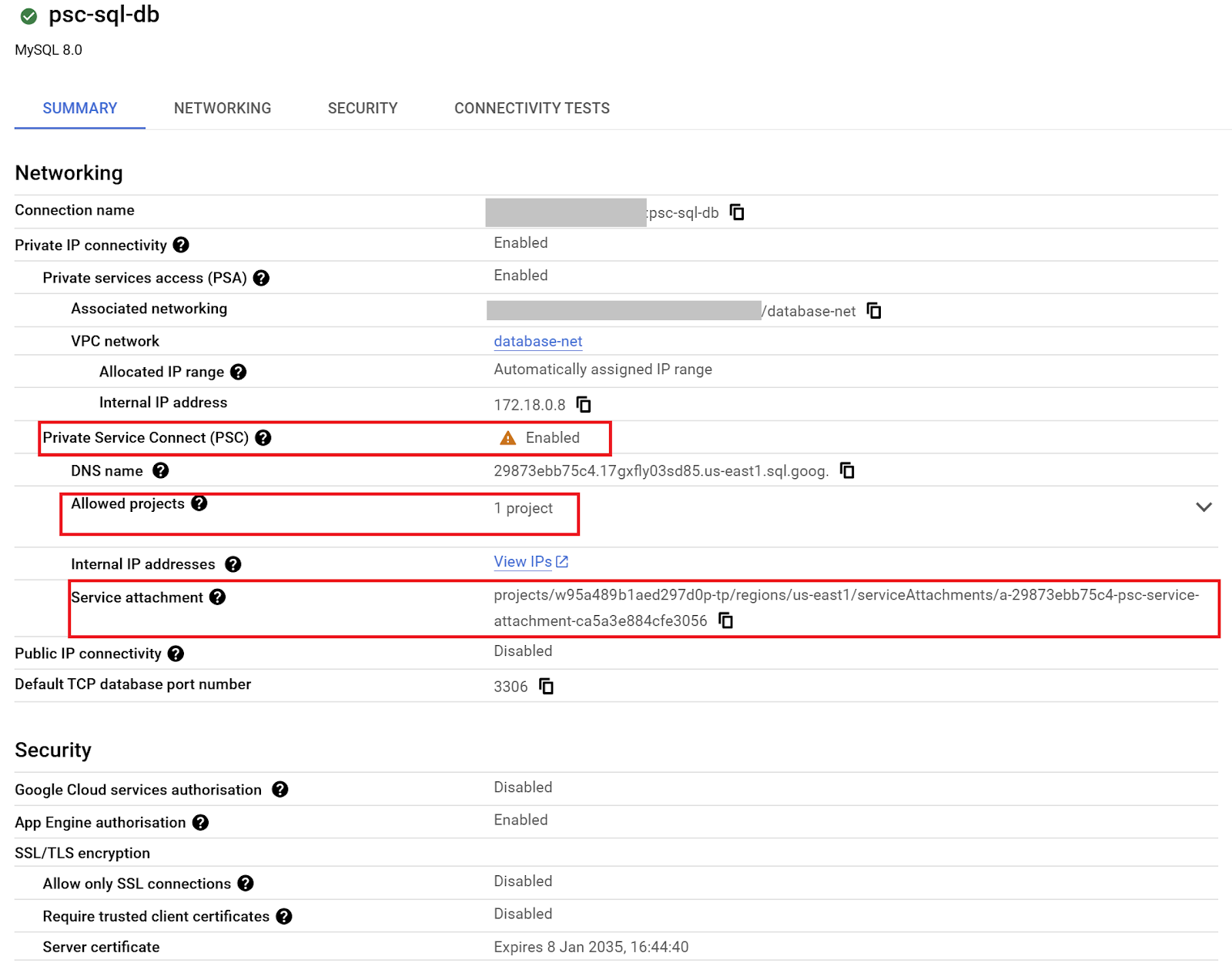The width and height of the screenshot is (1232, 973).
Task: Click the green instance status checkmark
Action: pos(28,15)
